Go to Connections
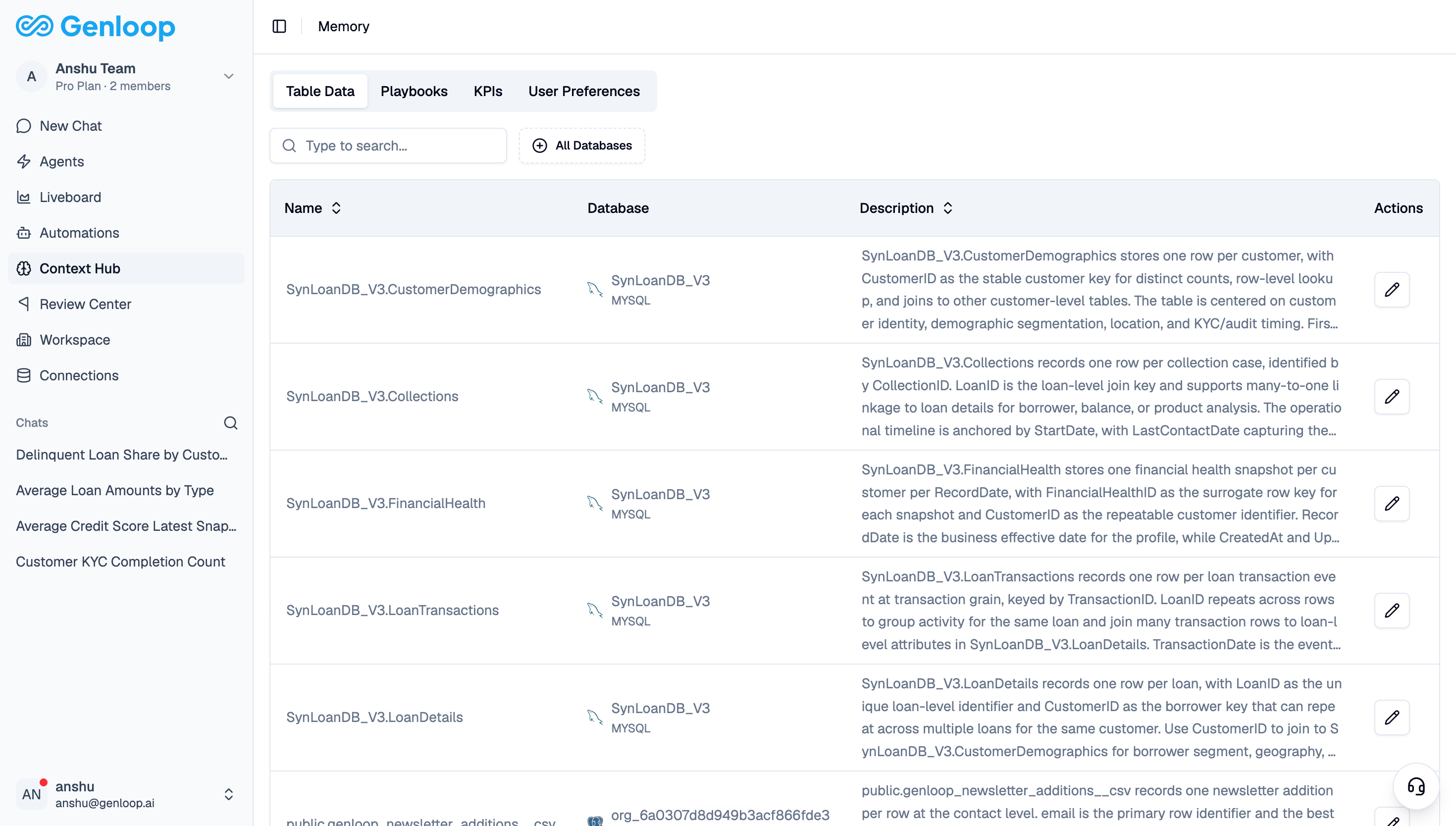This screenshot has height=826, width=1456. pyautogui.click(x=126, y=375)
